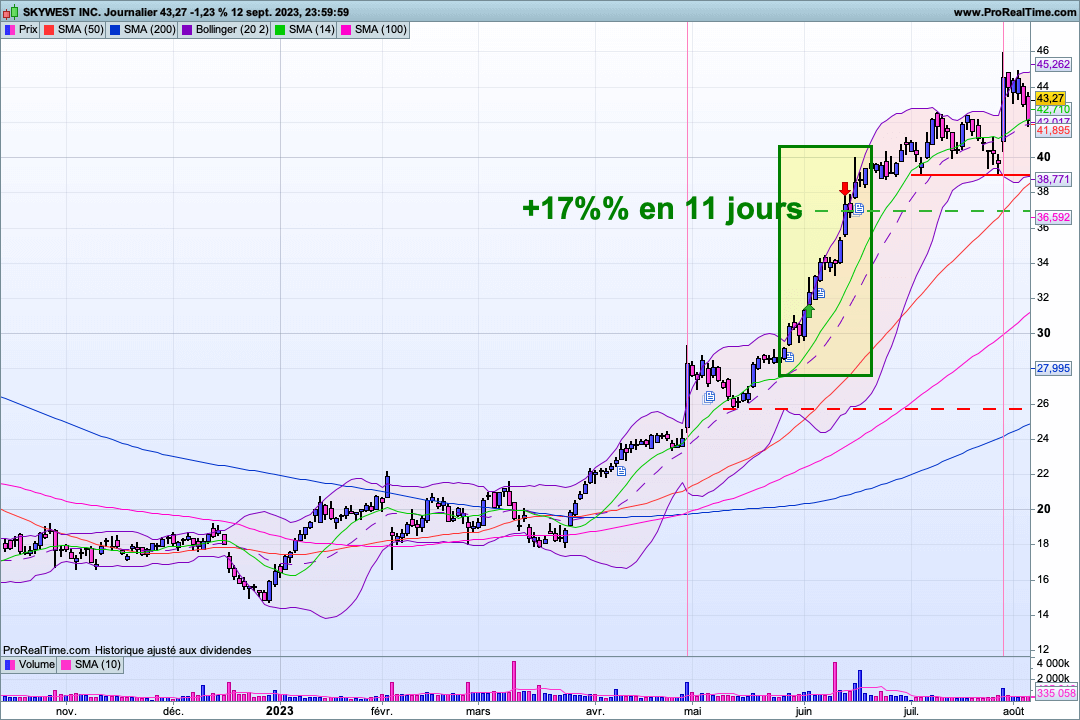Click the upper Bollinger value 45,262
The height and width of the screenshot is (720, 1080).
[x=1053, y=64]
